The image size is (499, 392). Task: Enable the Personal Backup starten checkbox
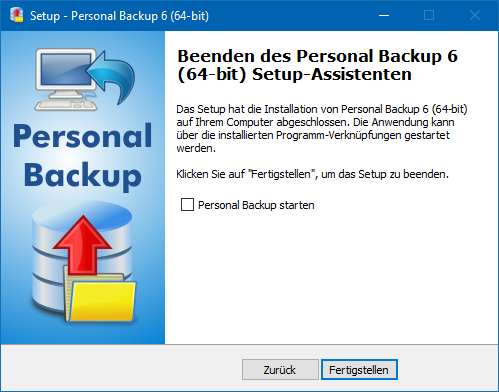(187, 205)
